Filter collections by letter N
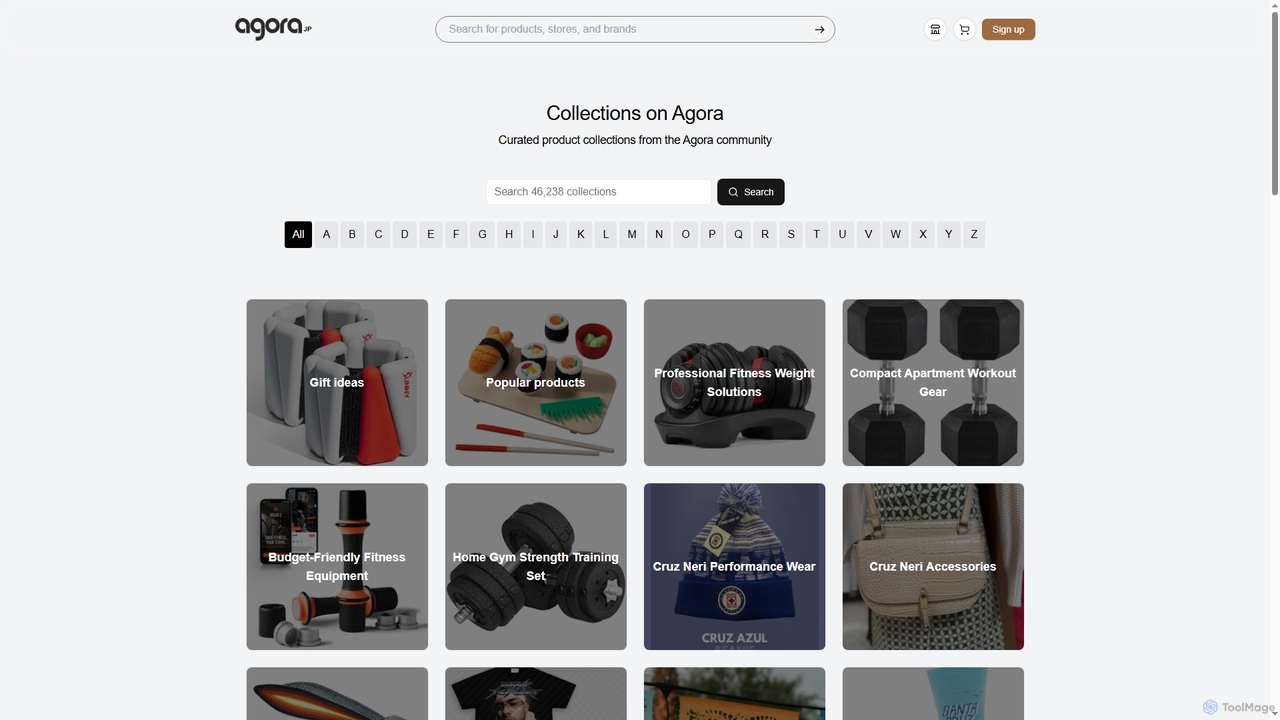This screenshot has height=720, width=1280. [659, 234]
